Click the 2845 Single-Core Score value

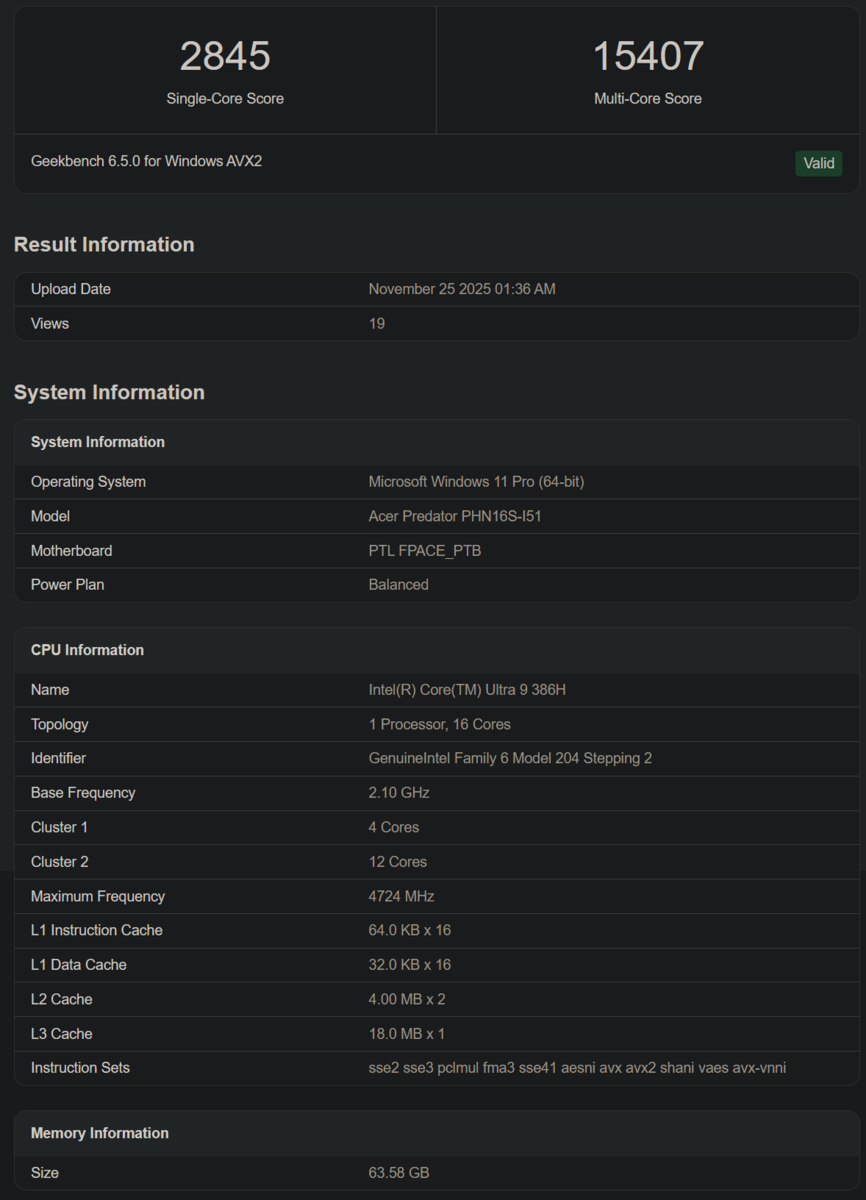pos(225,56)
